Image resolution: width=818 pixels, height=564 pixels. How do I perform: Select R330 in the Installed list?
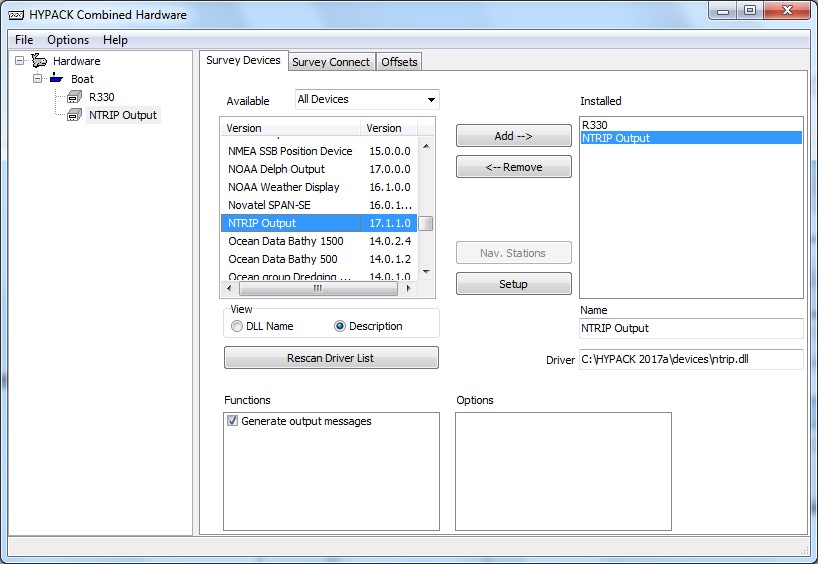[x=691, y=125]
